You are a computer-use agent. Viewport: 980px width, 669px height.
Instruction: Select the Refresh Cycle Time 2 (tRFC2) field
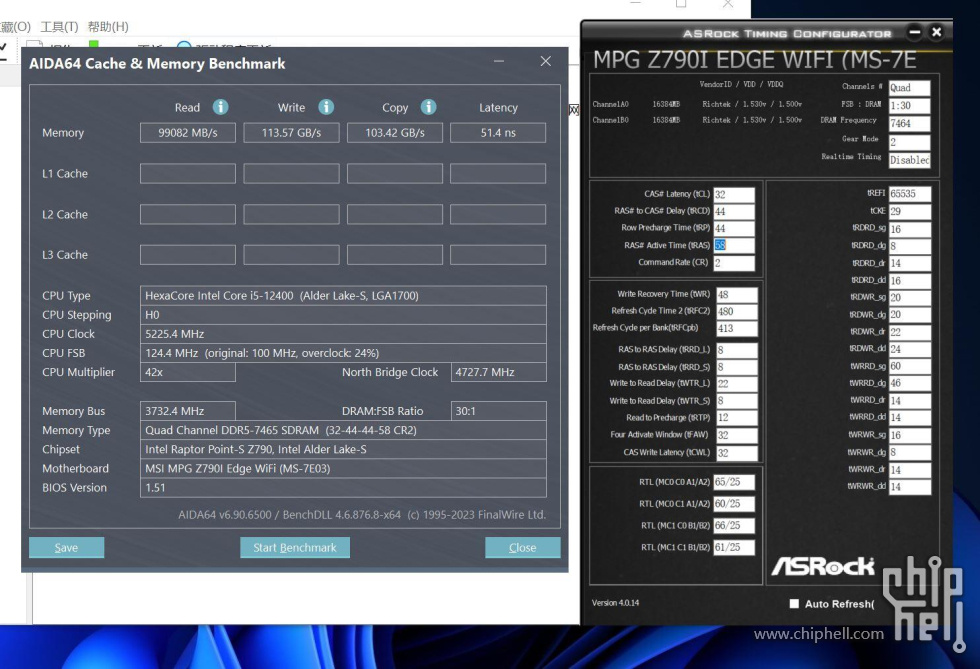coord(737,311)
